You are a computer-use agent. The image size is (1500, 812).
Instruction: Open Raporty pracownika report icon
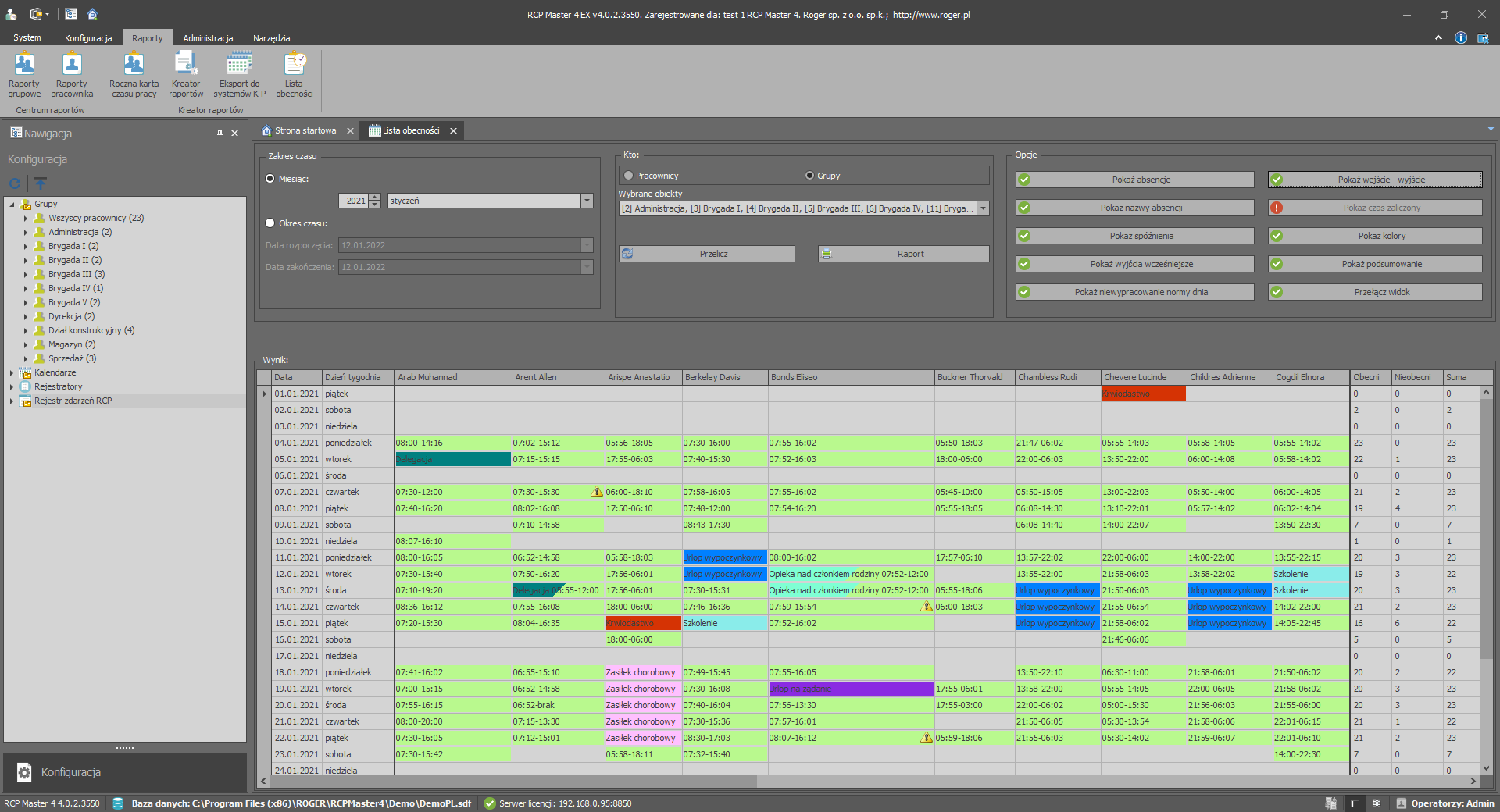[x=72, y=75]
